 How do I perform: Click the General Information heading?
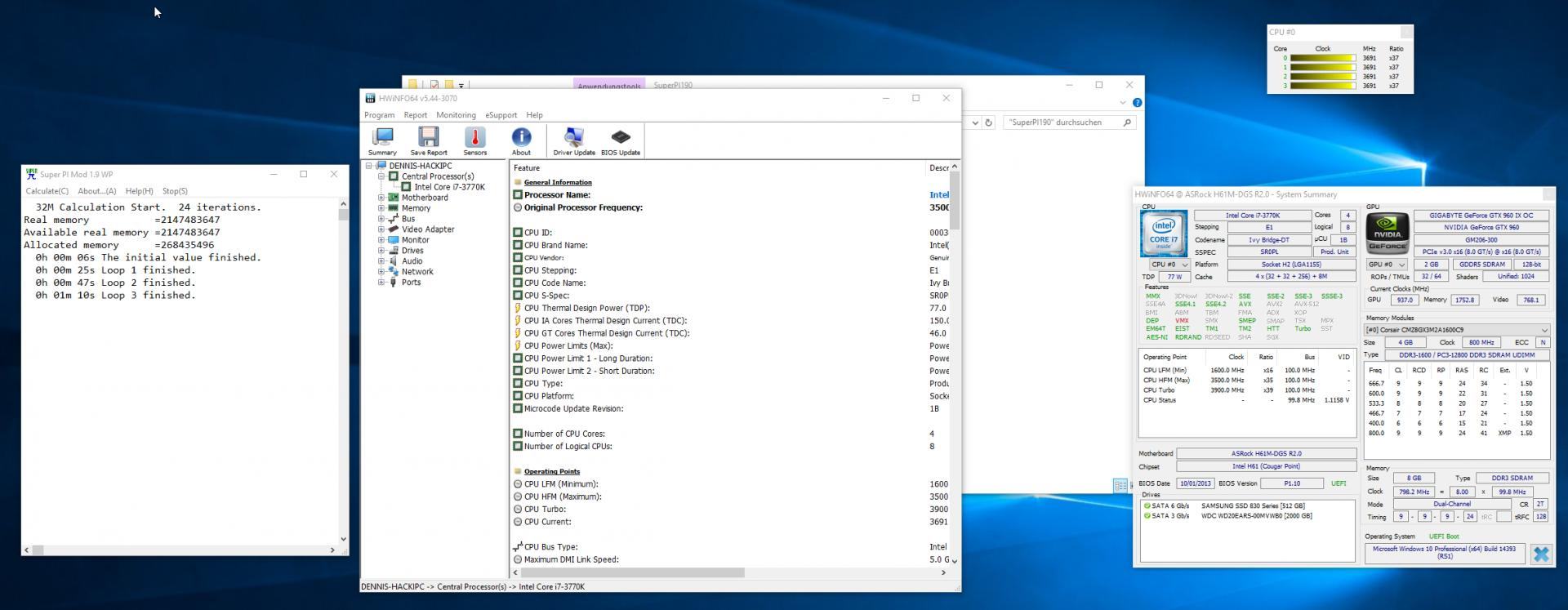coord(558,182)
